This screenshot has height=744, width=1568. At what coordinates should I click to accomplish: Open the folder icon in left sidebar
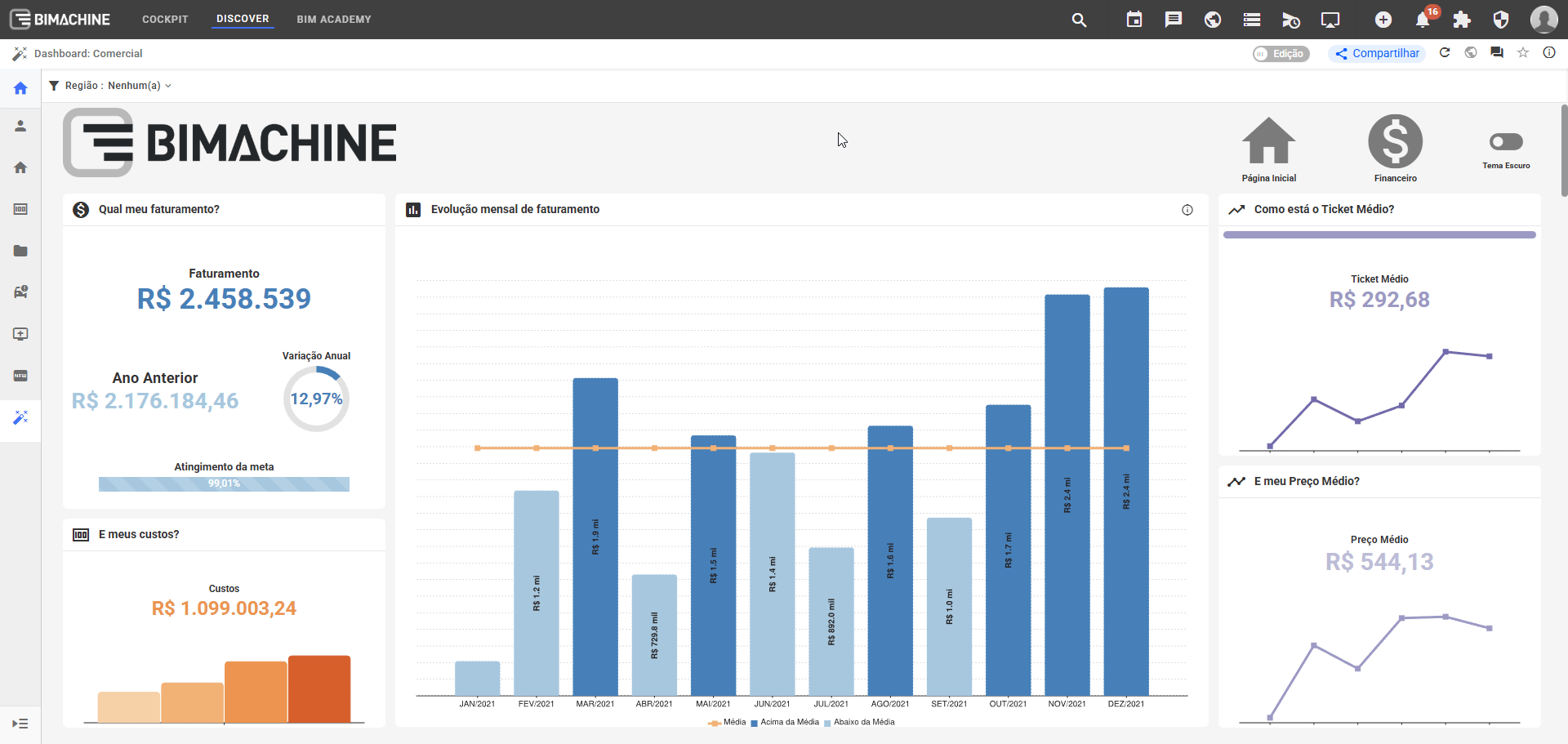coord(20,251)
